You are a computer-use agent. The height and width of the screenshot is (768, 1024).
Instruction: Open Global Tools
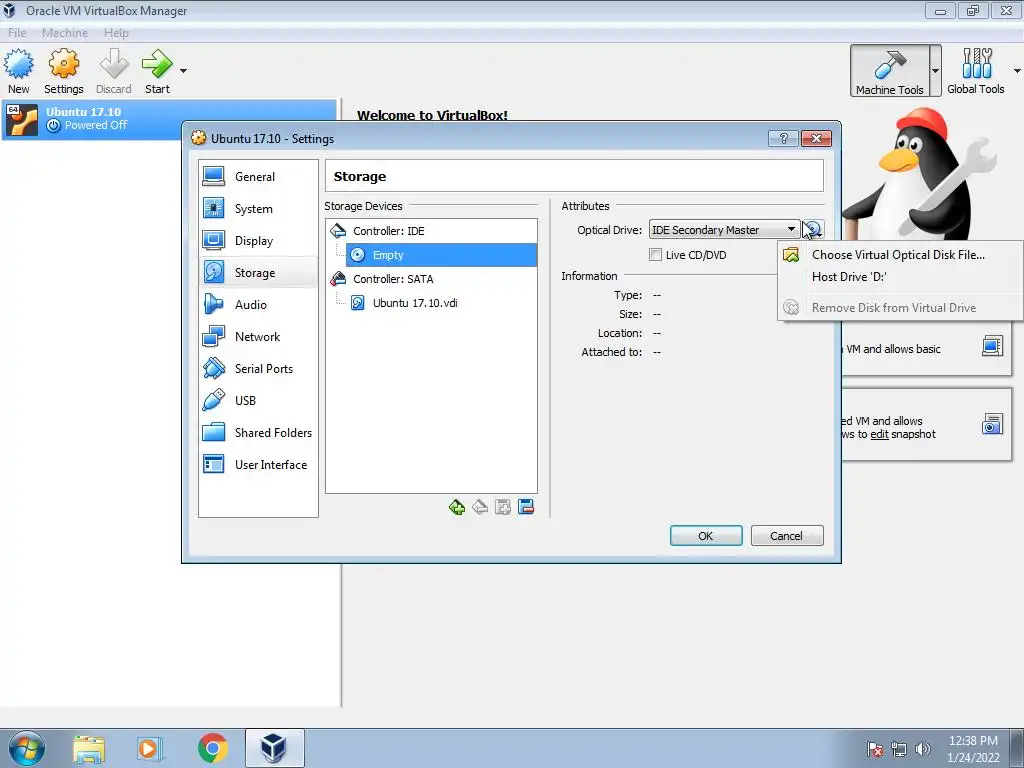click(x=976, y=71)
